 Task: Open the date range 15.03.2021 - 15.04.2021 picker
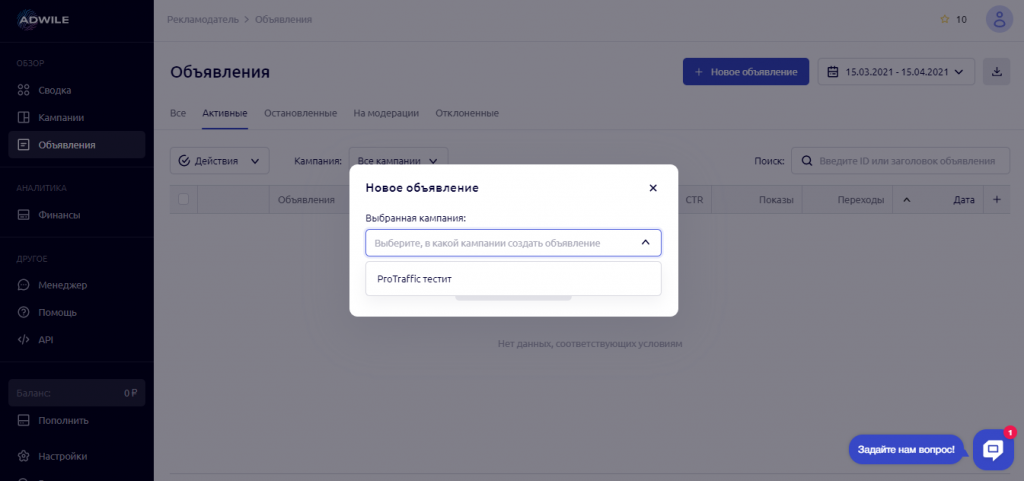coord(896,71)
